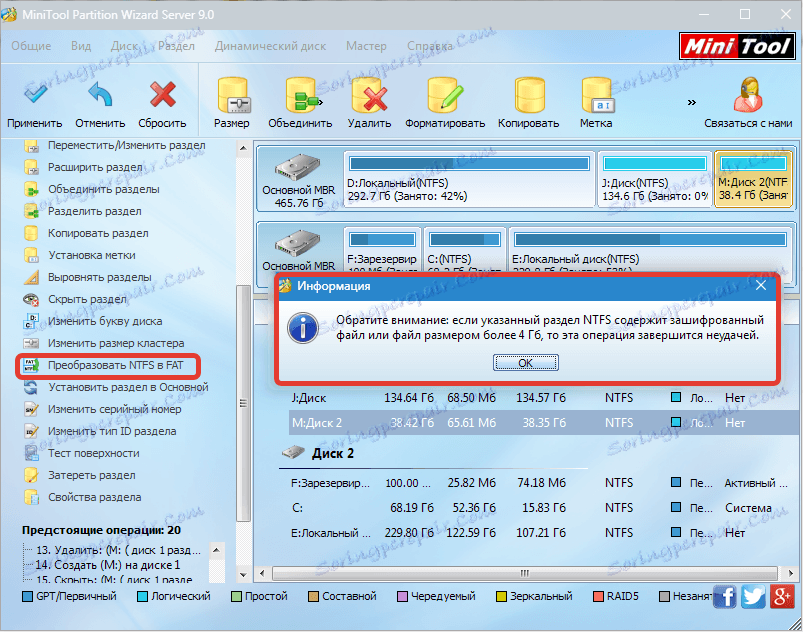The width and height of the screenshot is (803, 632).
Task: Open the Мастер menu
Action: (366, 46)
